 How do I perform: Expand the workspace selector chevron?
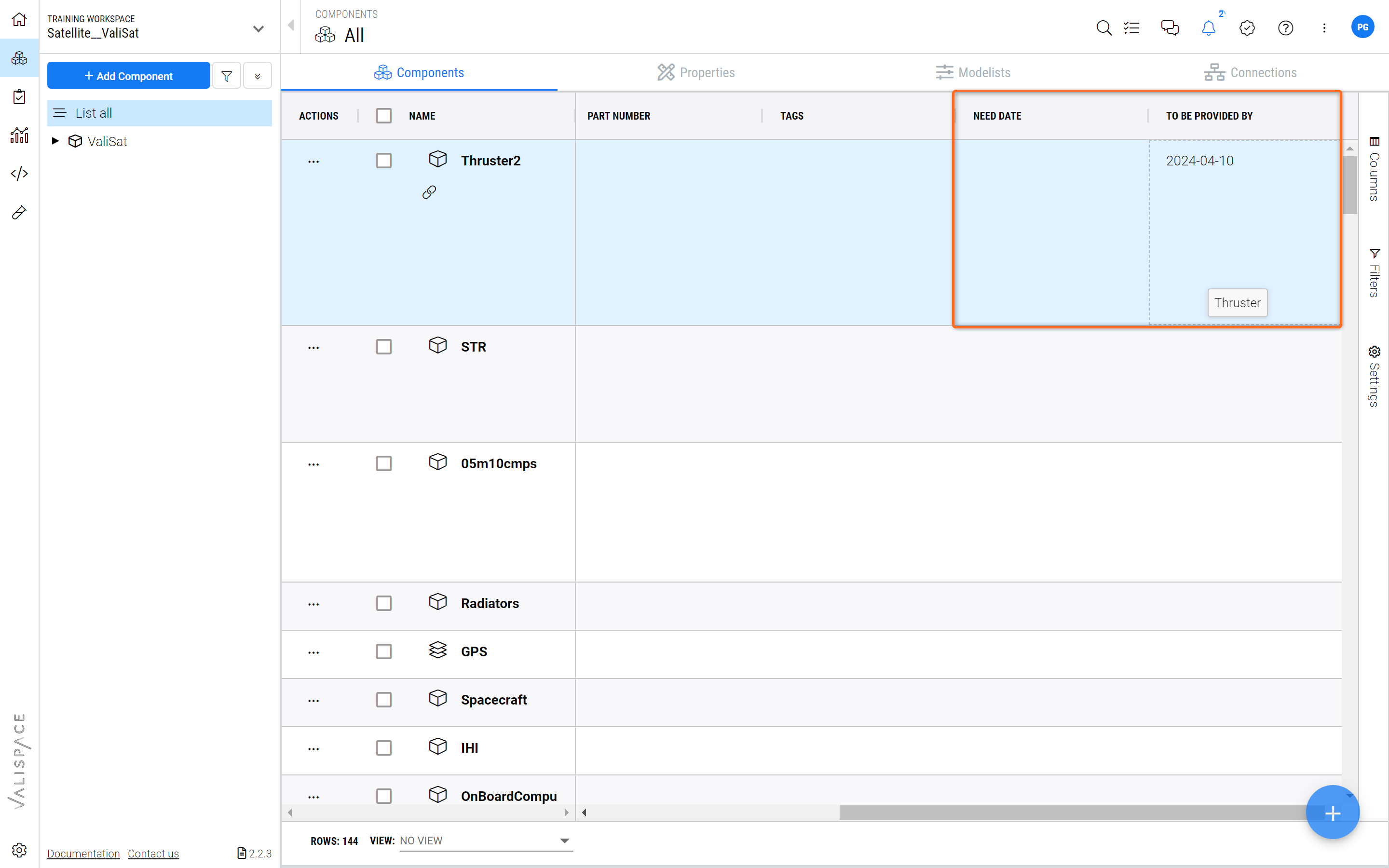point(259,28)
